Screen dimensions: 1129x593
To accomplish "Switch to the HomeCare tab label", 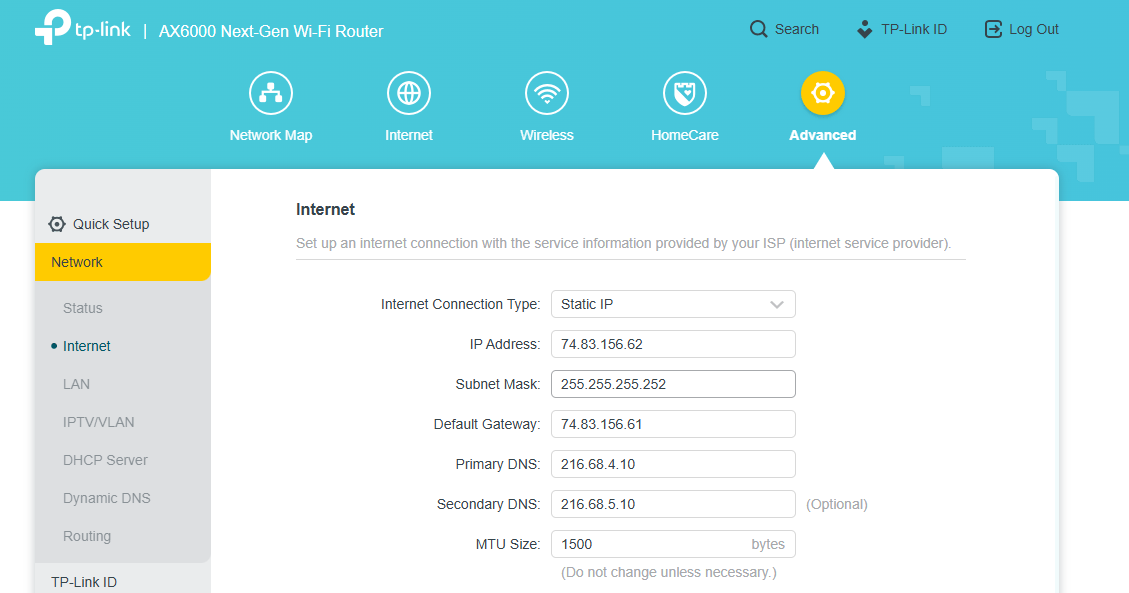I will (685, 135).
